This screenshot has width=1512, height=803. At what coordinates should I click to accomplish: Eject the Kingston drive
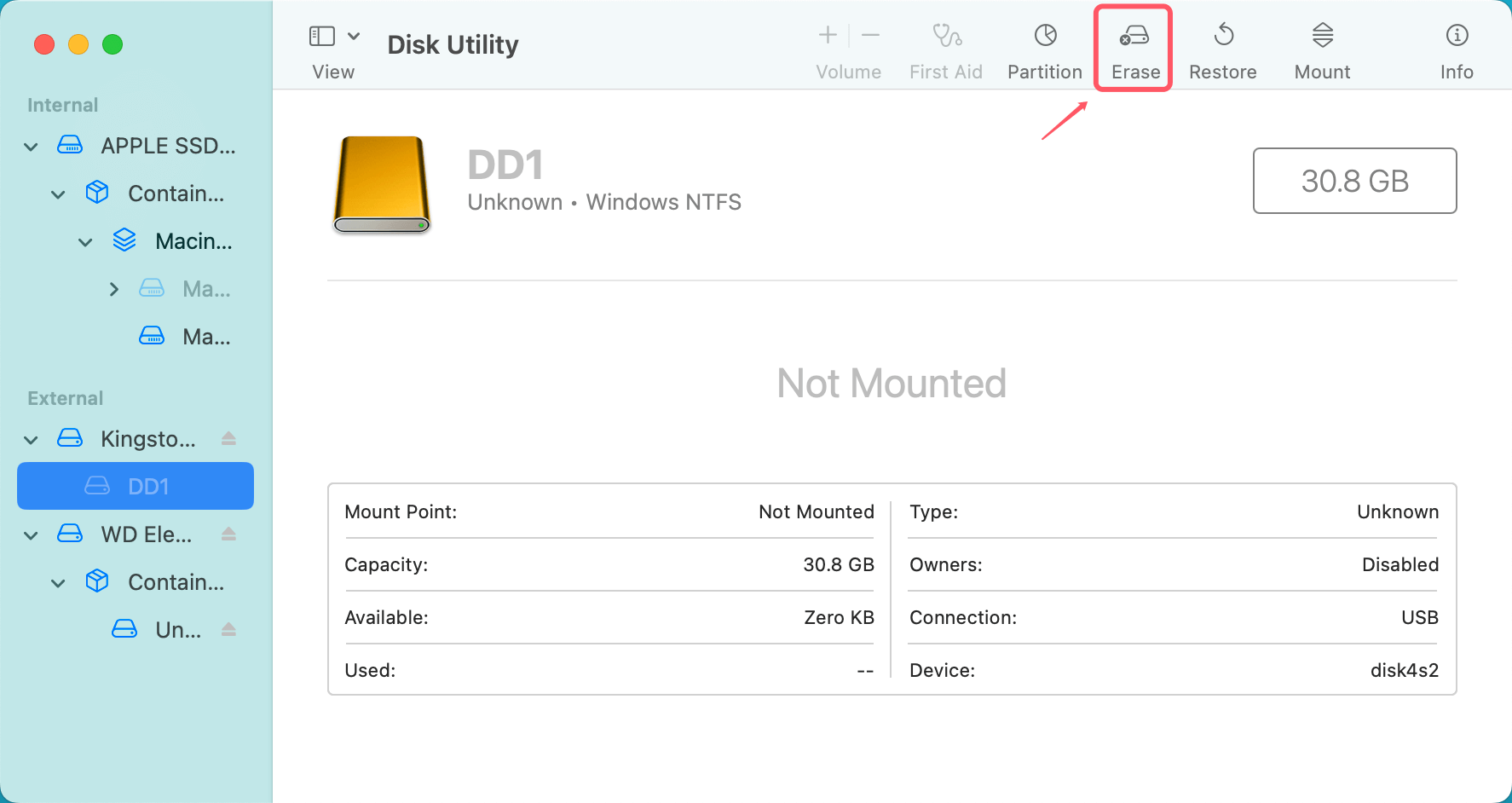pos(228,439)
